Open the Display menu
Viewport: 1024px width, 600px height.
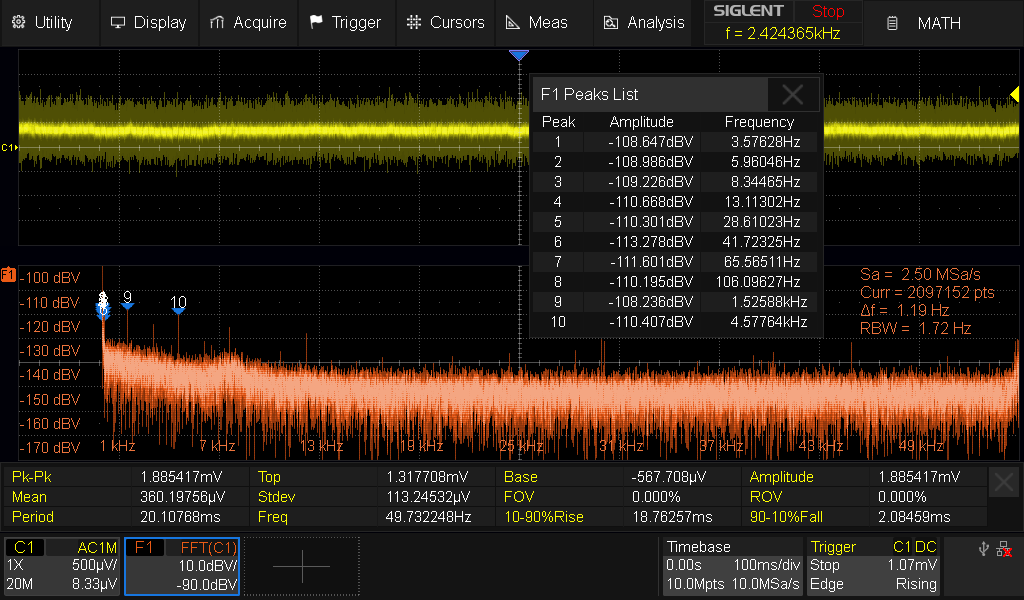click(x=148, y=22)
